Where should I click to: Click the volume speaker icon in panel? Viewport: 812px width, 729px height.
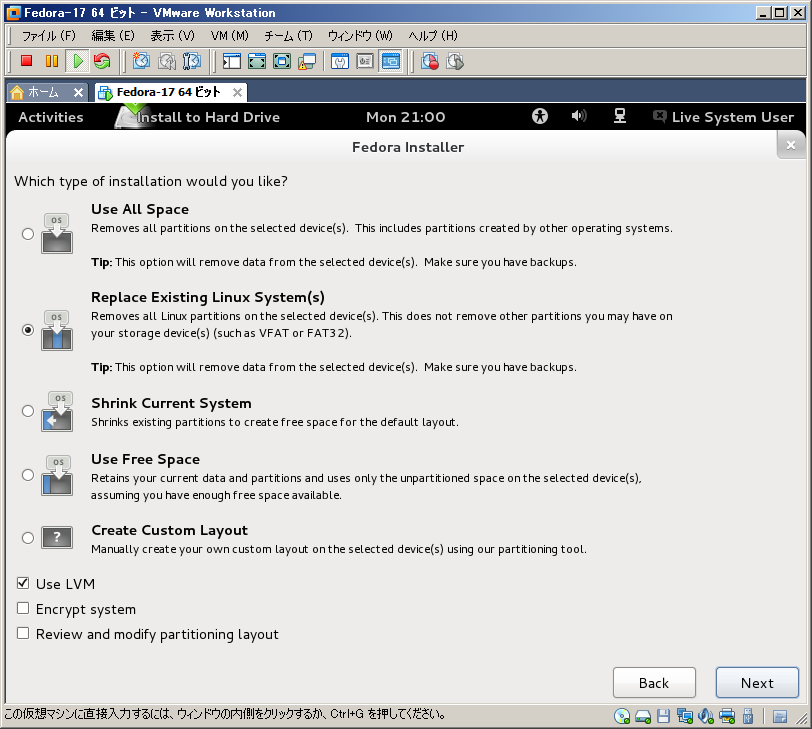click(579, 117)
